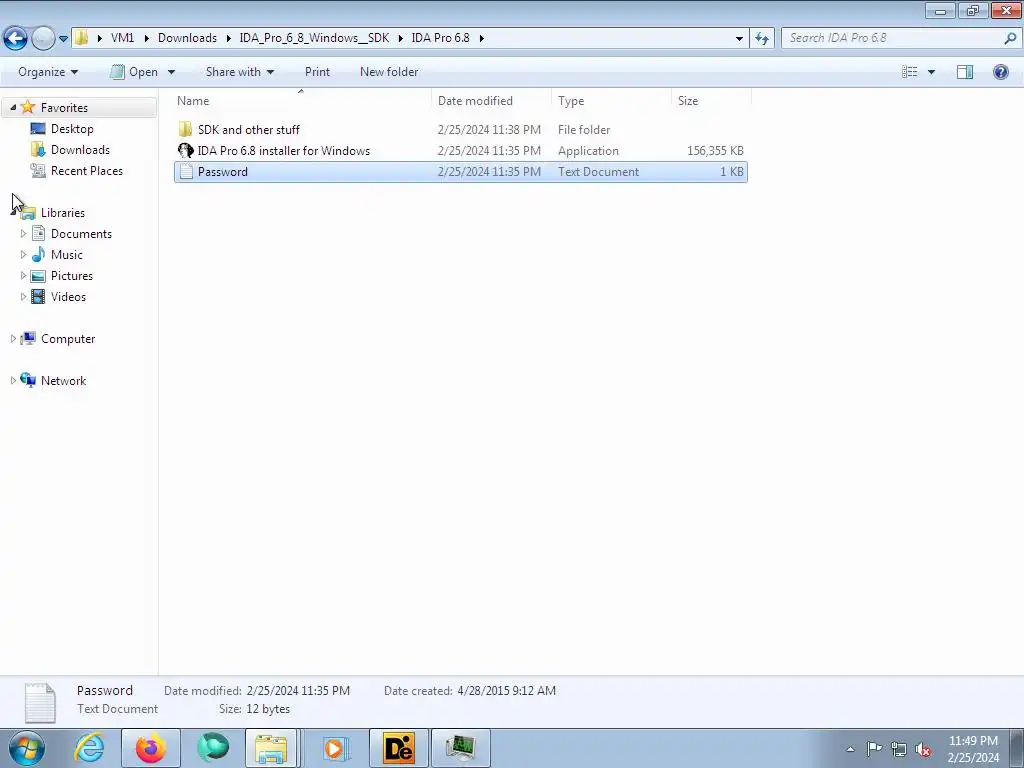Open the De application taskbar icon
This screenshot has width=1024, height=768.
(x=399, y=748)
